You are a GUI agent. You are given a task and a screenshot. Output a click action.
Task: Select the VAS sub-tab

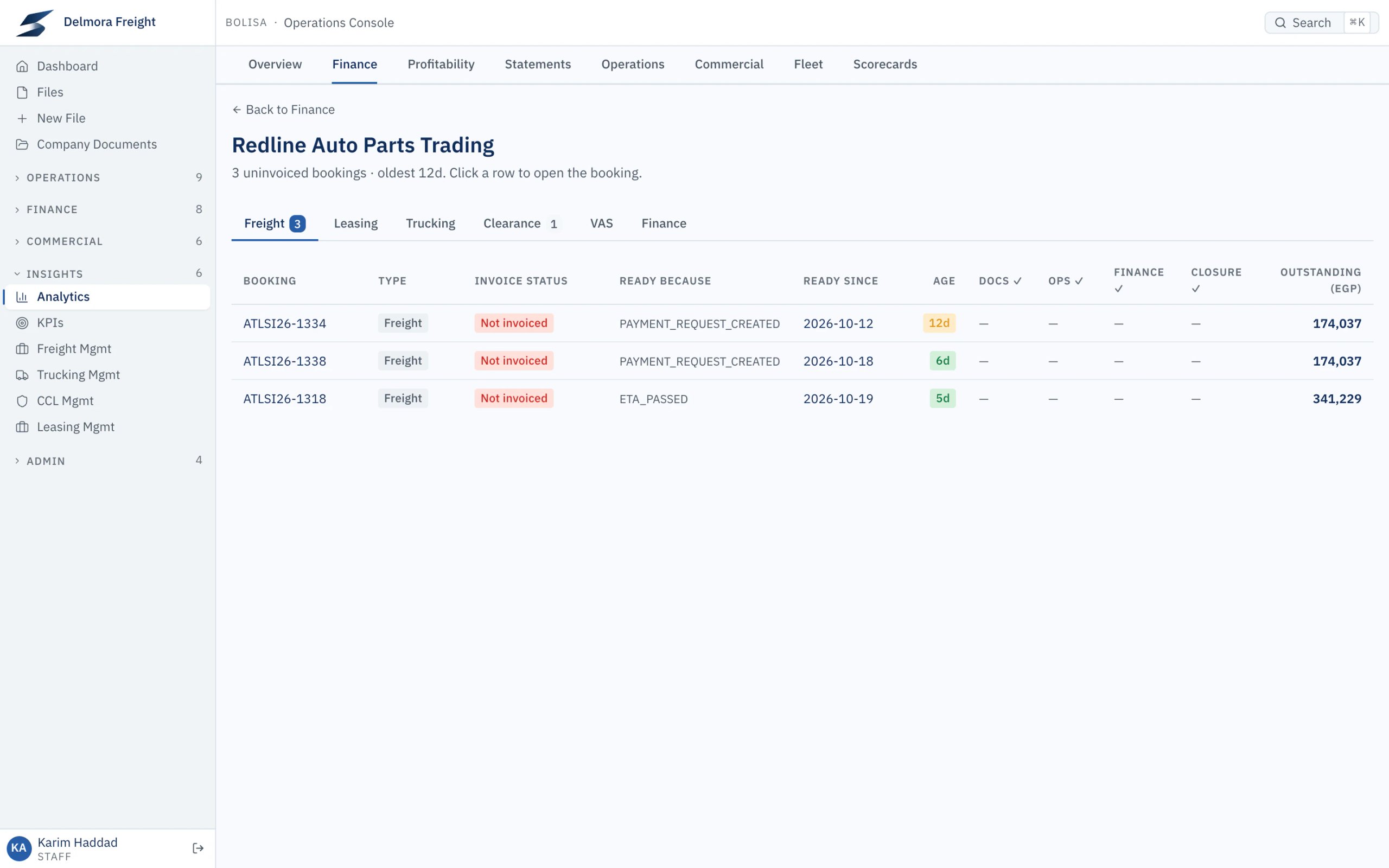602,224
